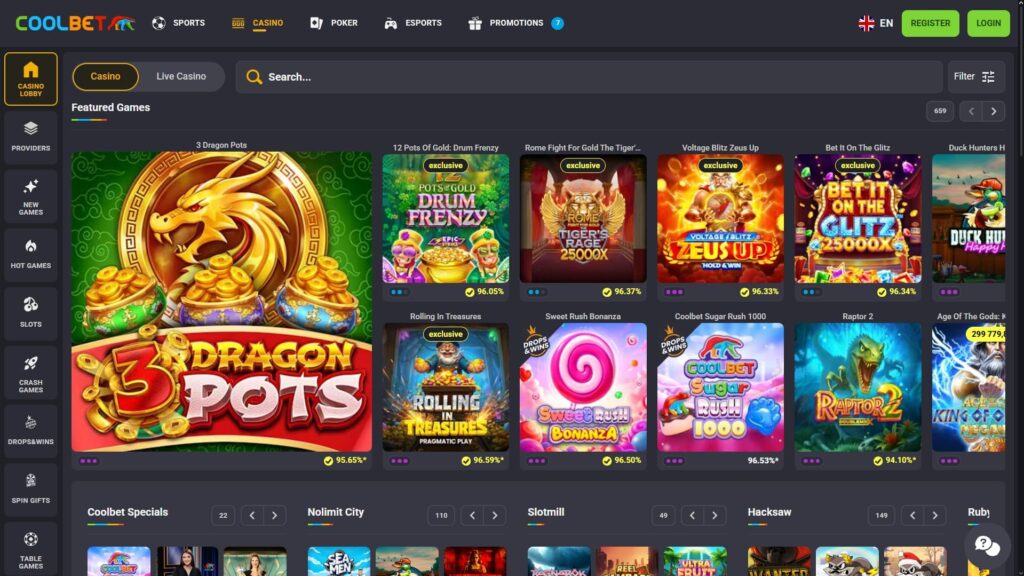Open the chat support bubble
This screenshot has width=1024, height=576.
point(985,546)
